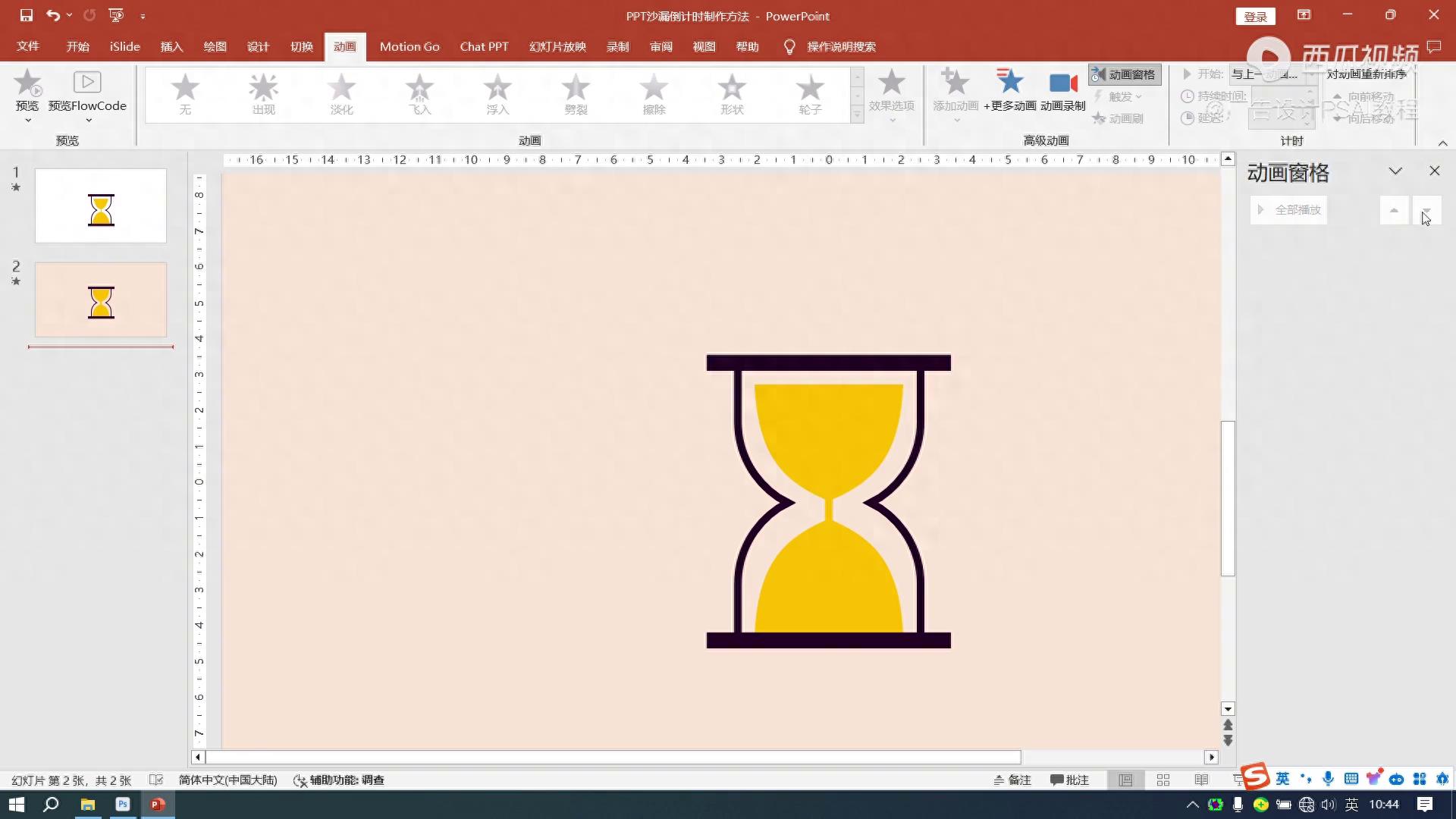Image resolution: width=1456 pixels, height=819 pixels.
Task: Open Photoshop from the taskbar
Action: [123, 805]
